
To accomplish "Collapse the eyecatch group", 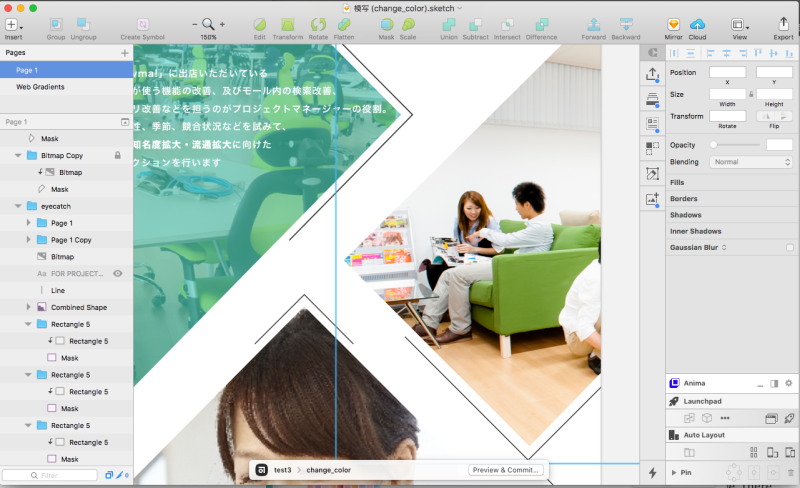I will 18,206.
